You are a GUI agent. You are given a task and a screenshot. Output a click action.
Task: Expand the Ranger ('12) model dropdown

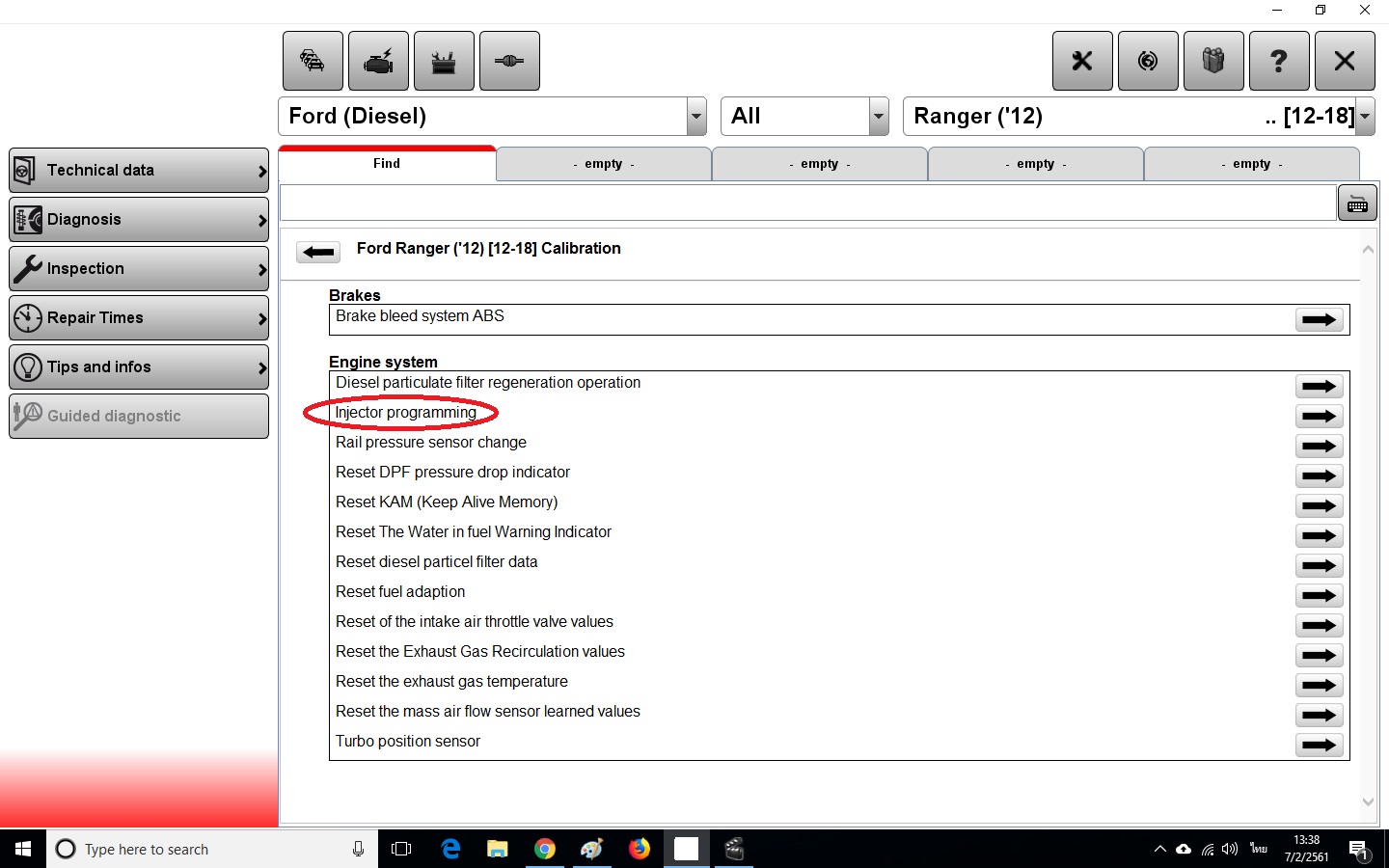point(1365,117)
